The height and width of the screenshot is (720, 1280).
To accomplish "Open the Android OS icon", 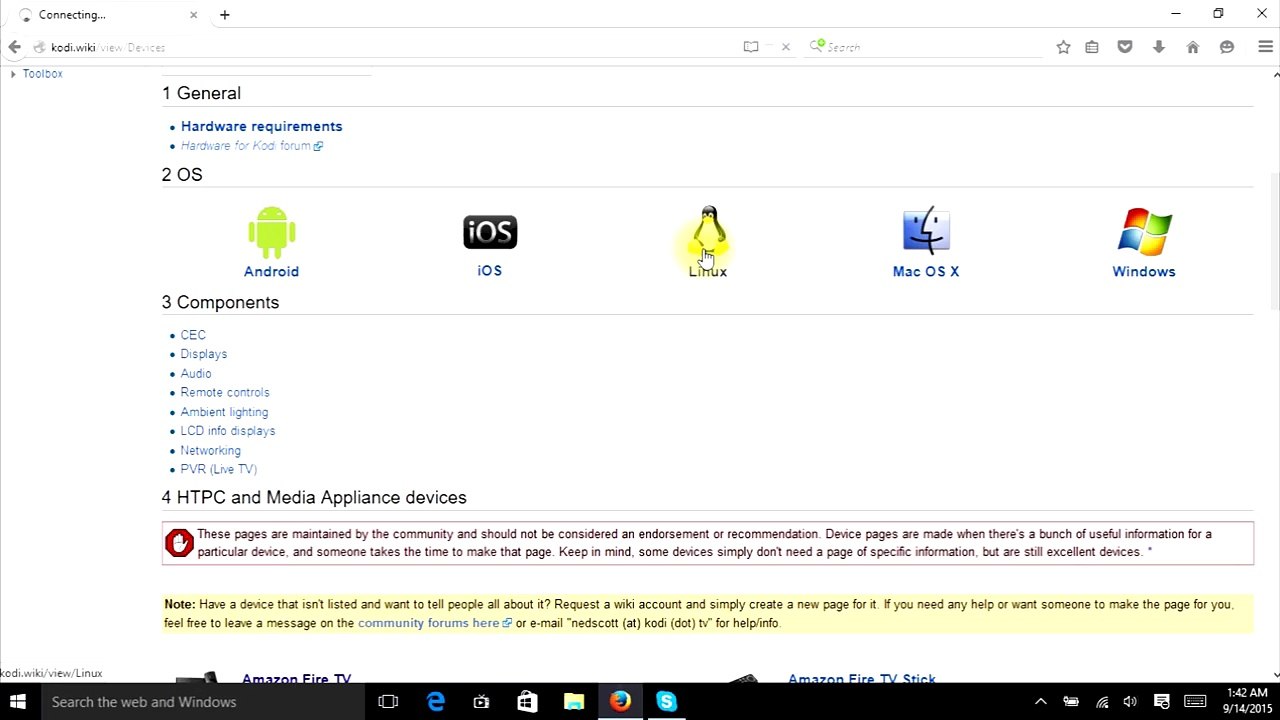I will [x=271, y=232].
